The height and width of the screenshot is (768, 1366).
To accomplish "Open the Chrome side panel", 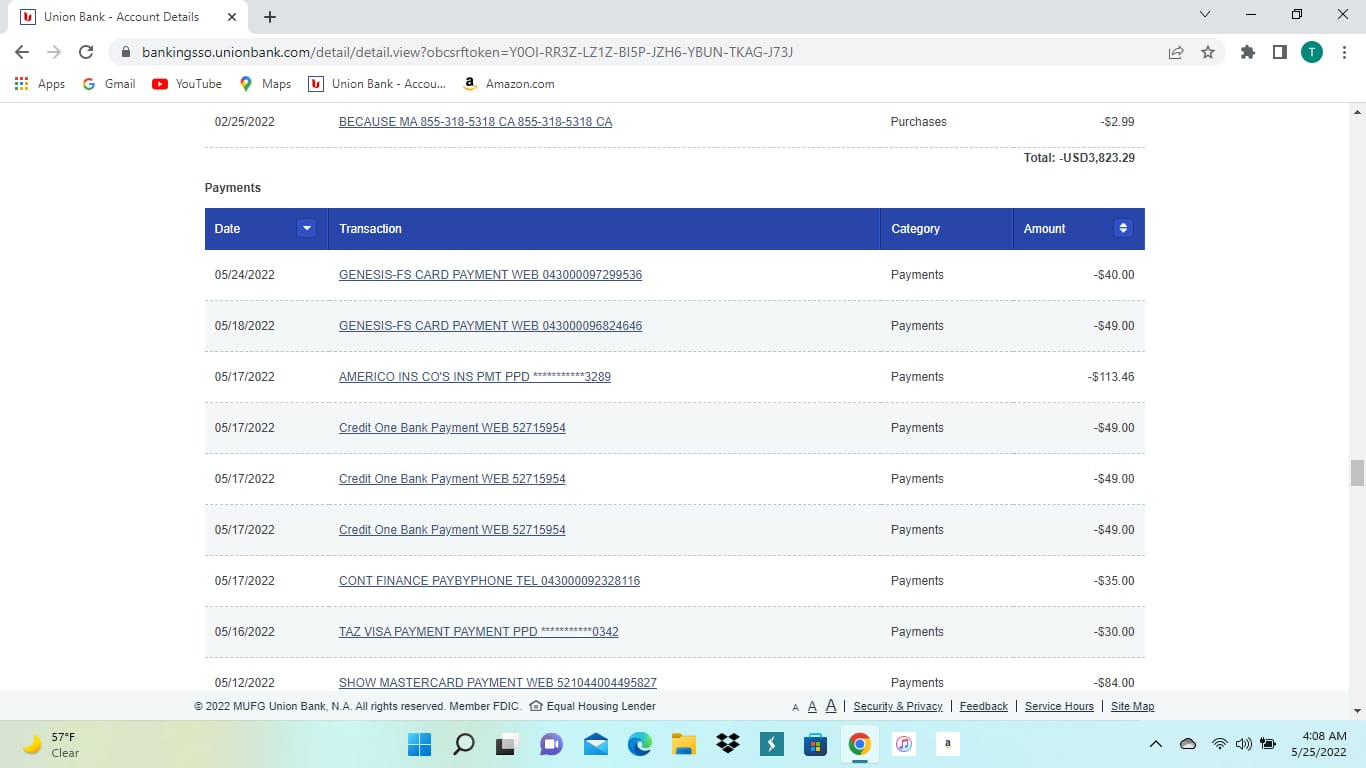I will (x=1279, y=52).
